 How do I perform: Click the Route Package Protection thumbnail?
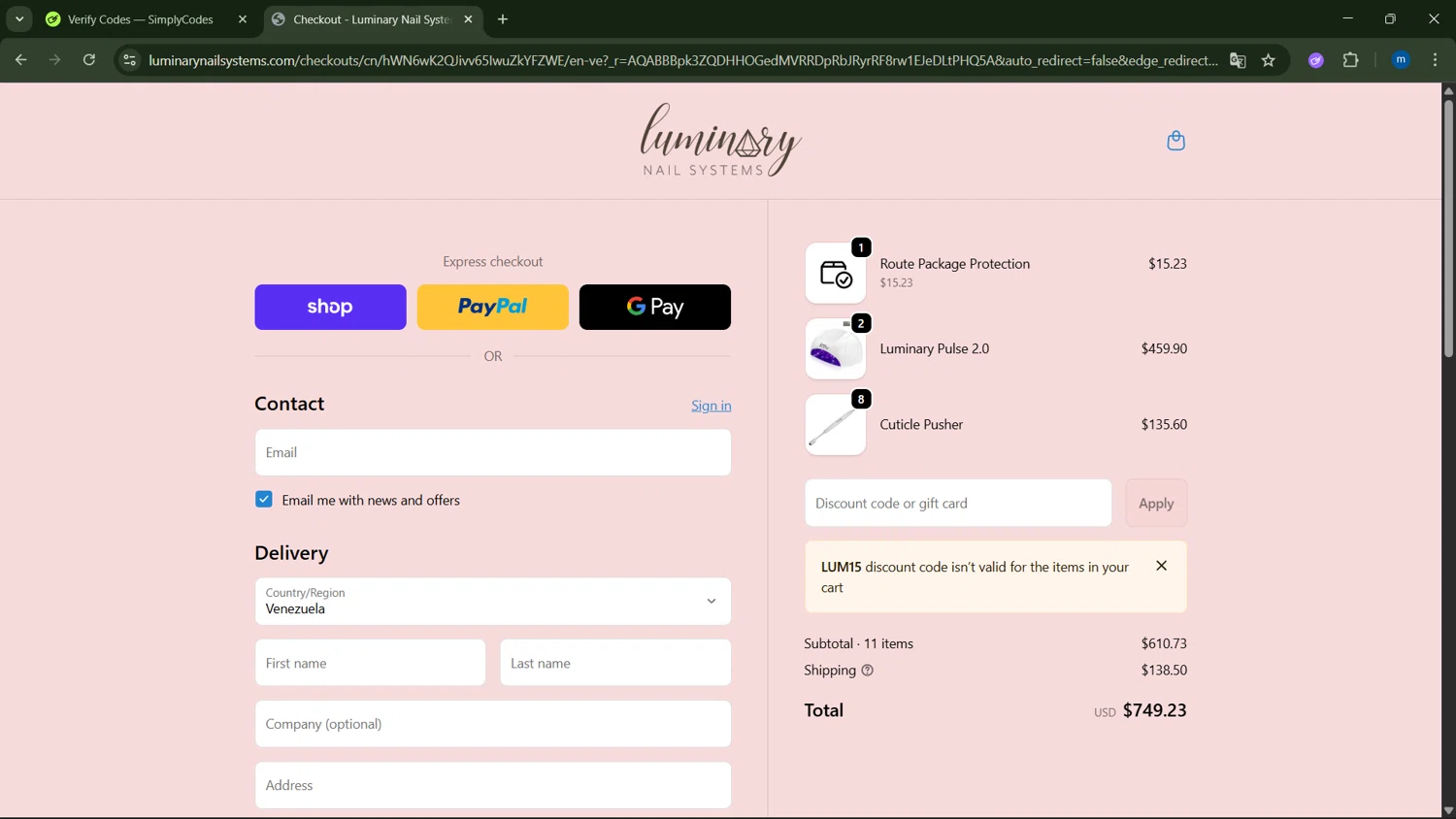pos(836,273)
